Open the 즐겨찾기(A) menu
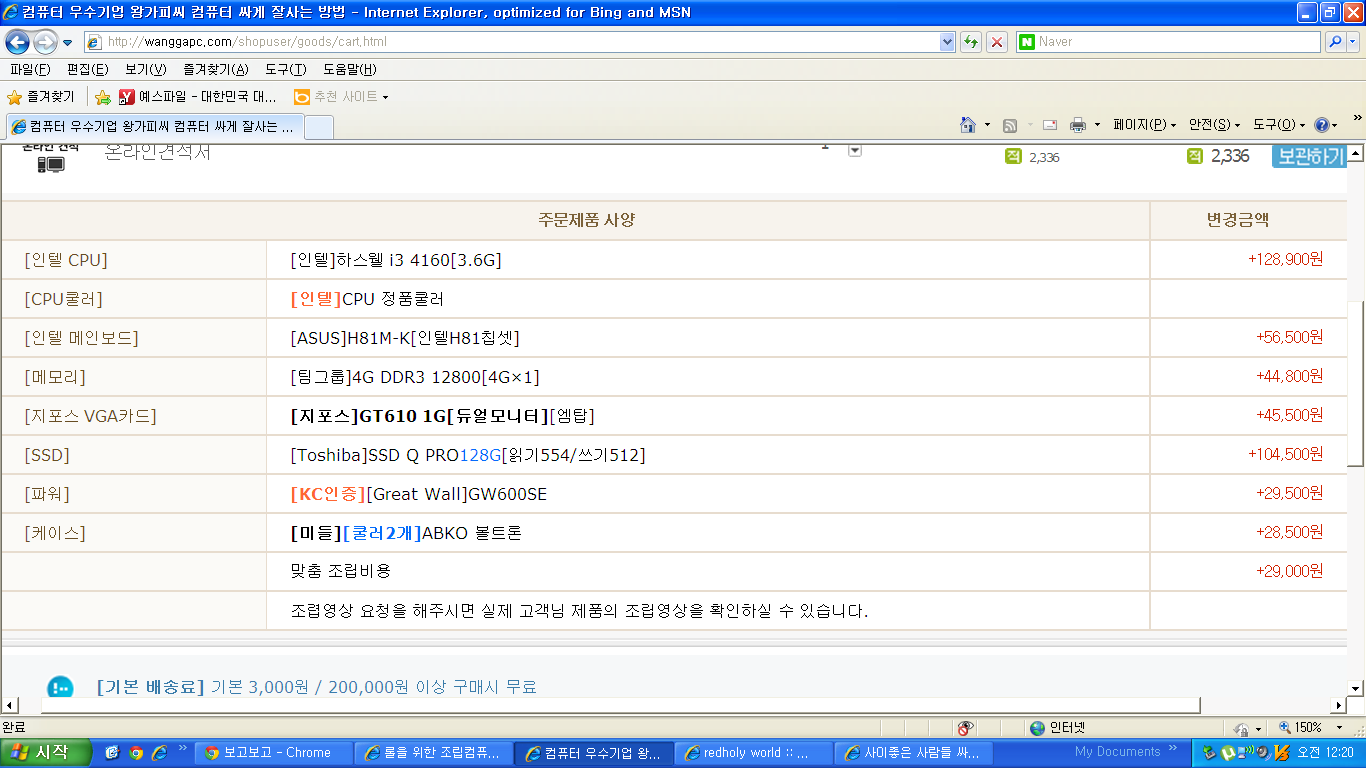Screen dimensions: 1366x768 [x=216, y=69]
